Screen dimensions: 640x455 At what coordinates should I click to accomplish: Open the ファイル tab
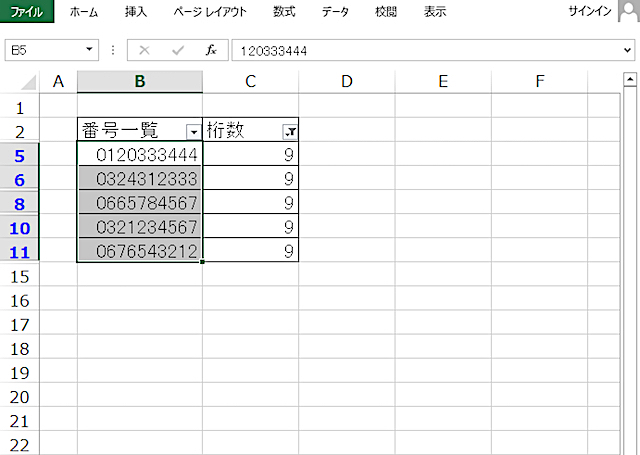pyautogui.click(x=27, y=12)
